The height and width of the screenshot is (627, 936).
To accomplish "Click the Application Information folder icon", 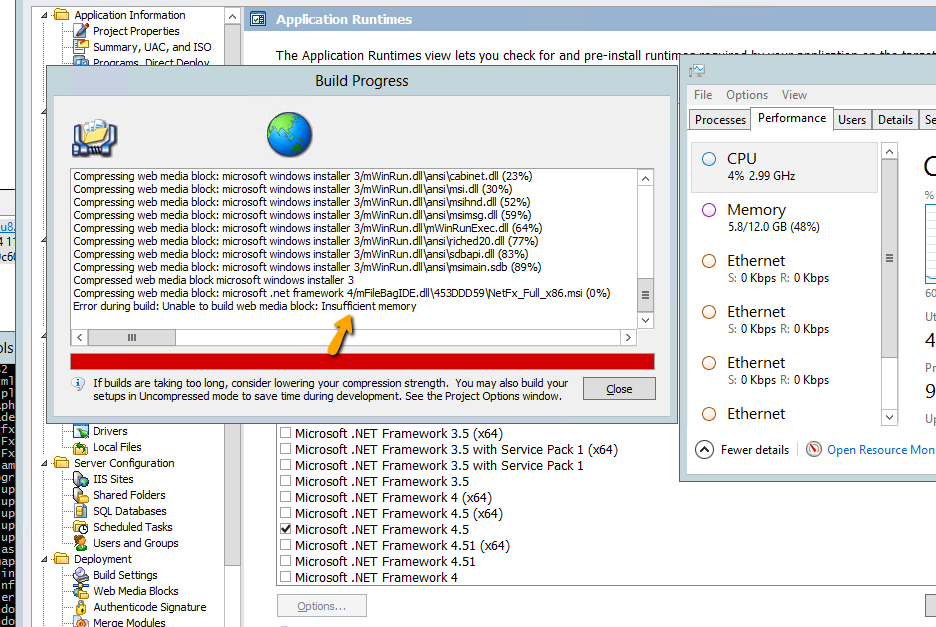I will click(x=61, y=14).
